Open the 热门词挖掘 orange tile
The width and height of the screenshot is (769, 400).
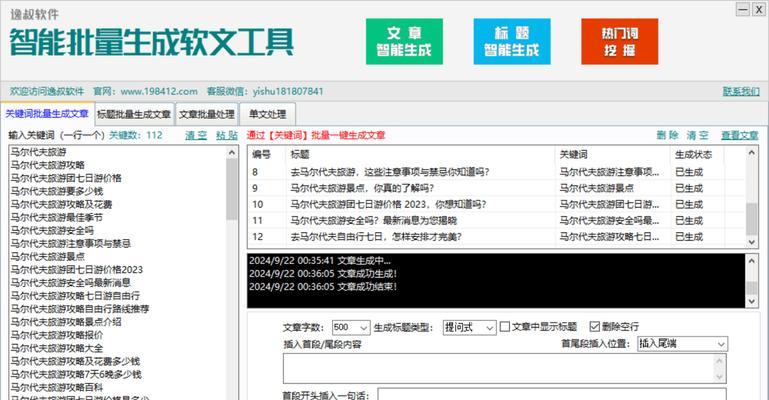click(619, 42)
